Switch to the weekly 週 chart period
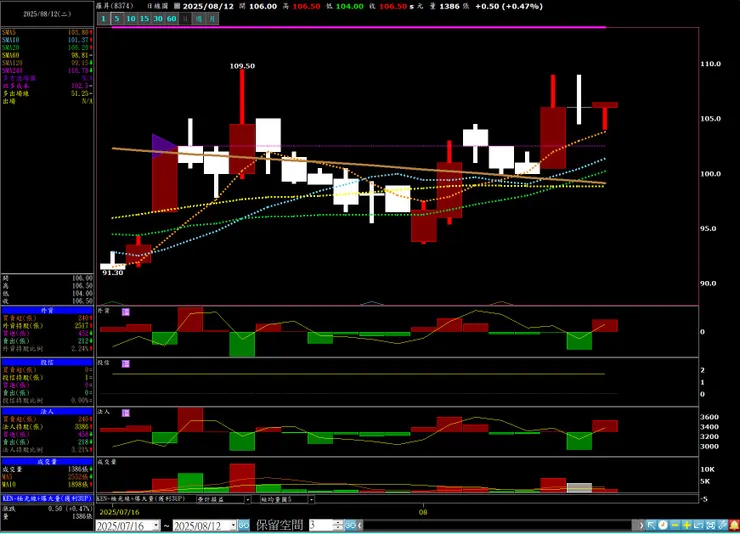This screenshot has height=534, width=740. pos(199,19)
